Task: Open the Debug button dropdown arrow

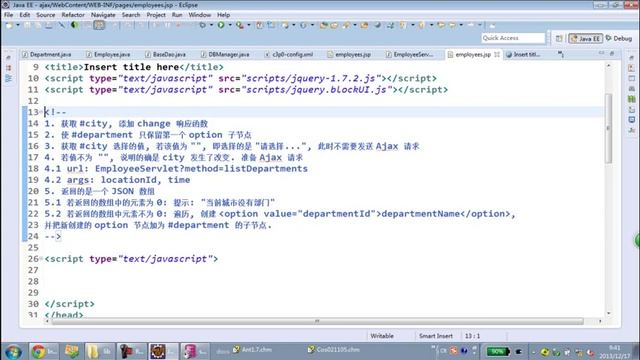Action: click(x=211, y=25)
